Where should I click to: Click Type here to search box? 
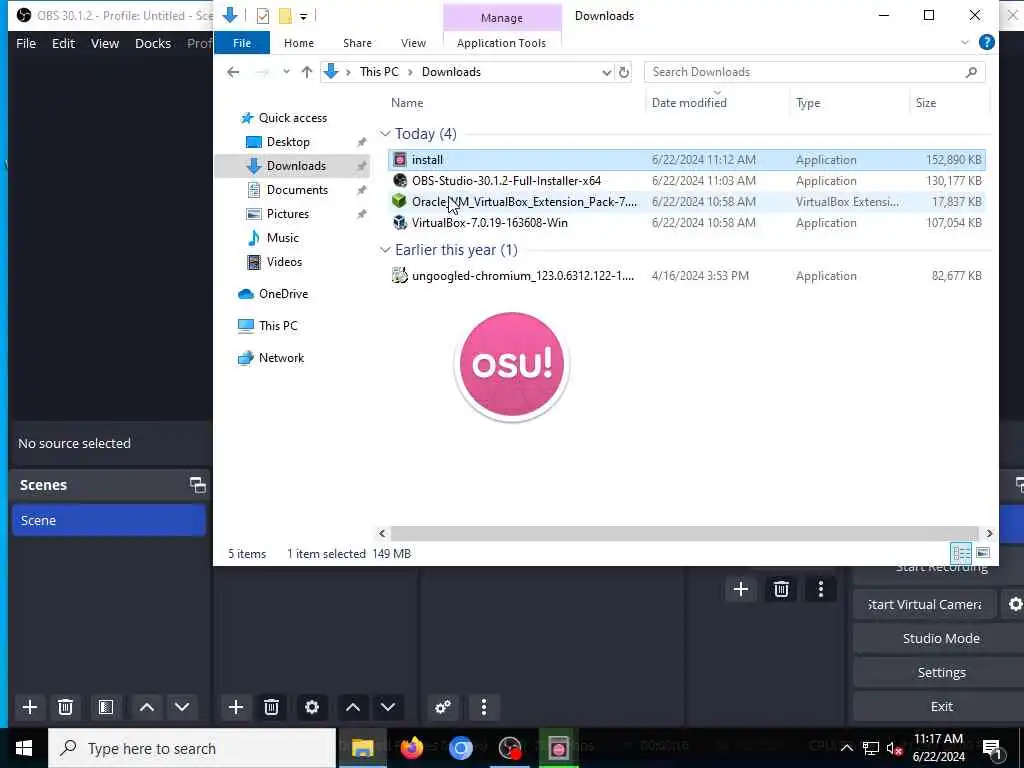192,748
